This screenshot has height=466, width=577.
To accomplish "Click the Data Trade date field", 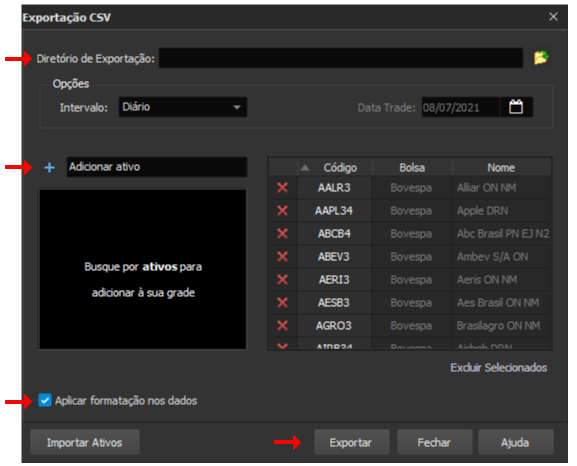I will click(x=461, y=107).
